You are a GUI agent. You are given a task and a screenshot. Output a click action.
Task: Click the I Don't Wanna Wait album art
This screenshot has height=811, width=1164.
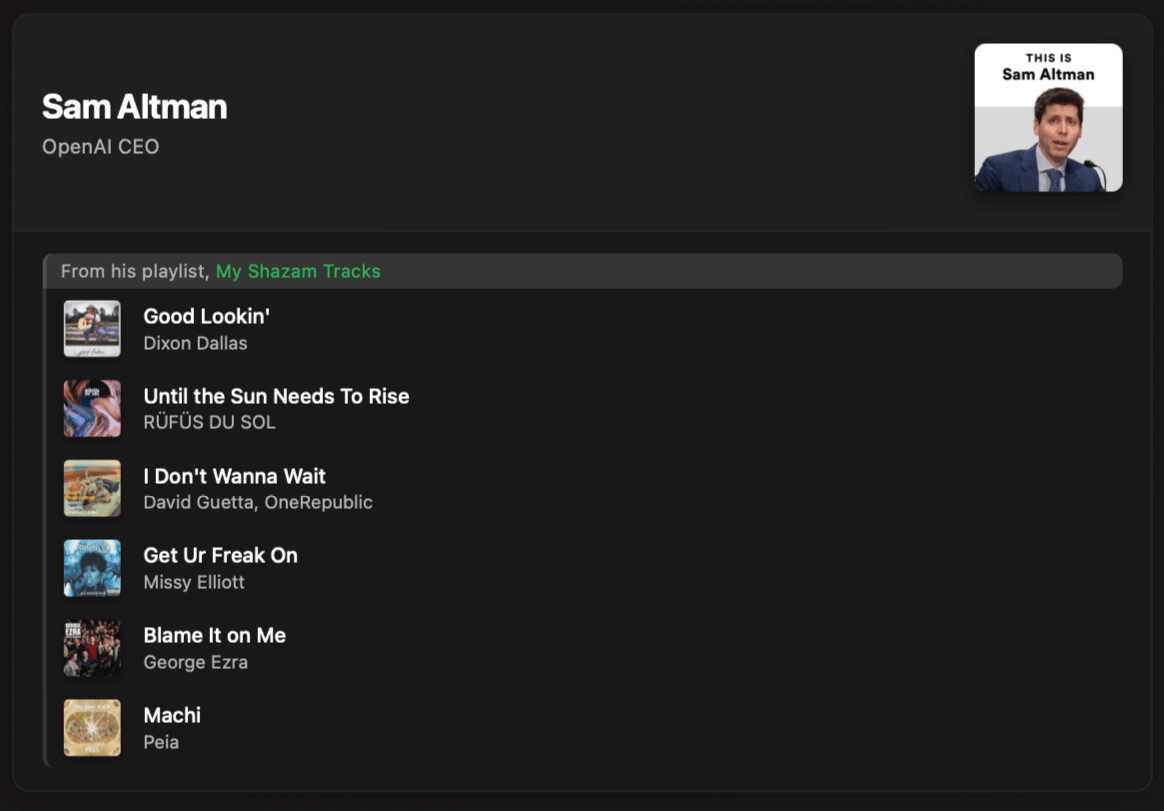(x=92, y=488)
